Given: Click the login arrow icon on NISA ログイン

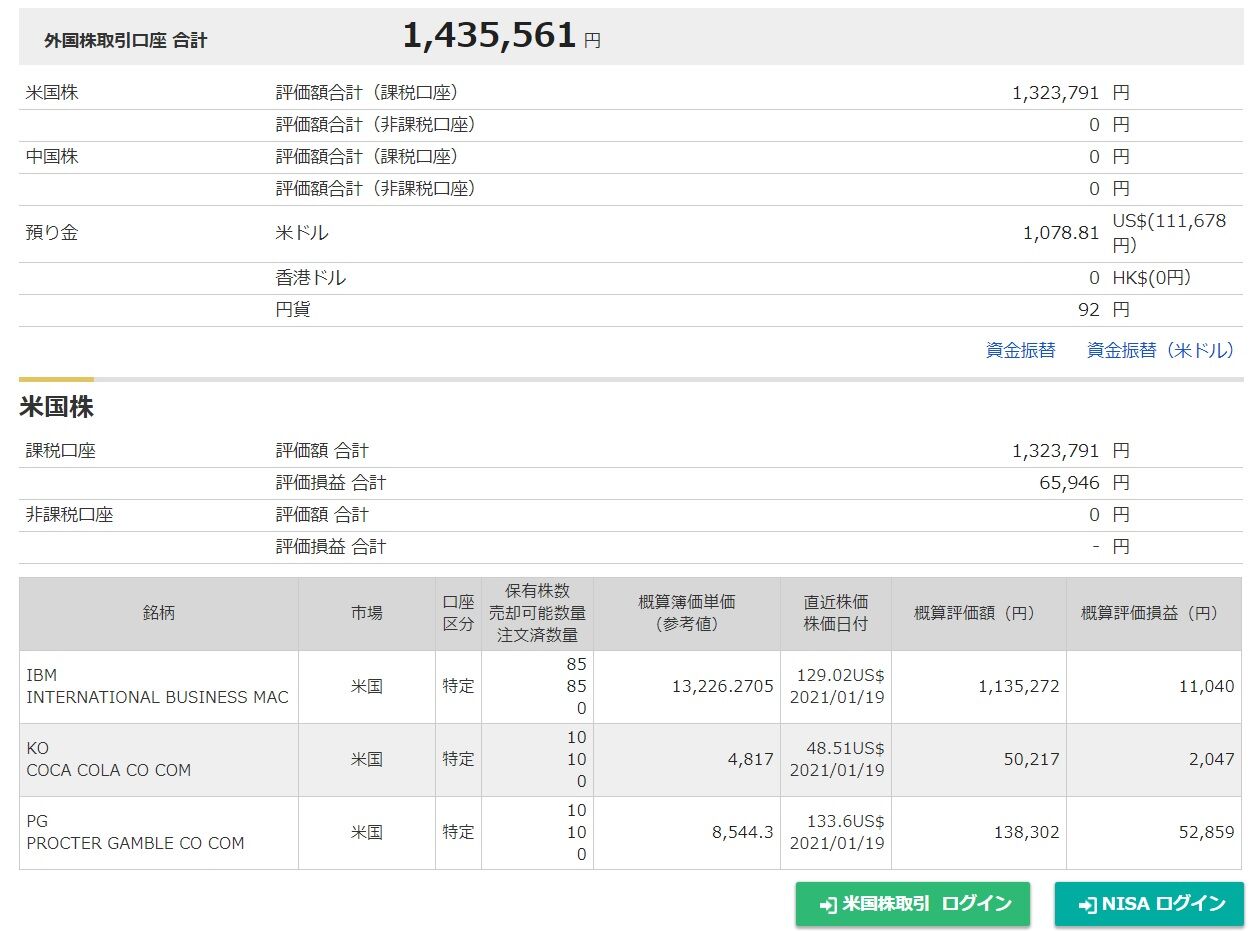Looking at the screenshot, I should [x=1088, y=905].
